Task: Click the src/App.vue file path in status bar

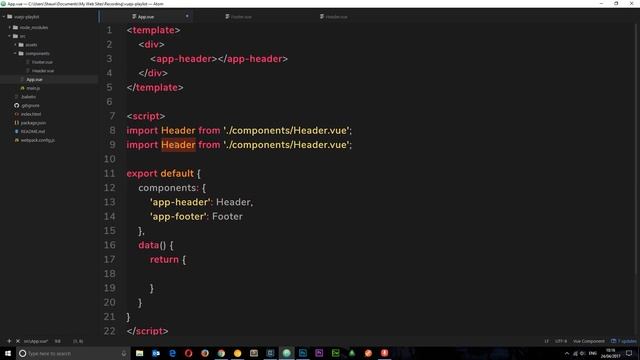Action: tap(36, 341)
